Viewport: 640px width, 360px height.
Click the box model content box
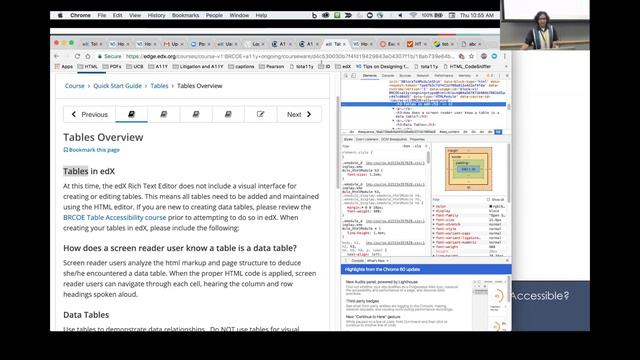pos(468,169)
